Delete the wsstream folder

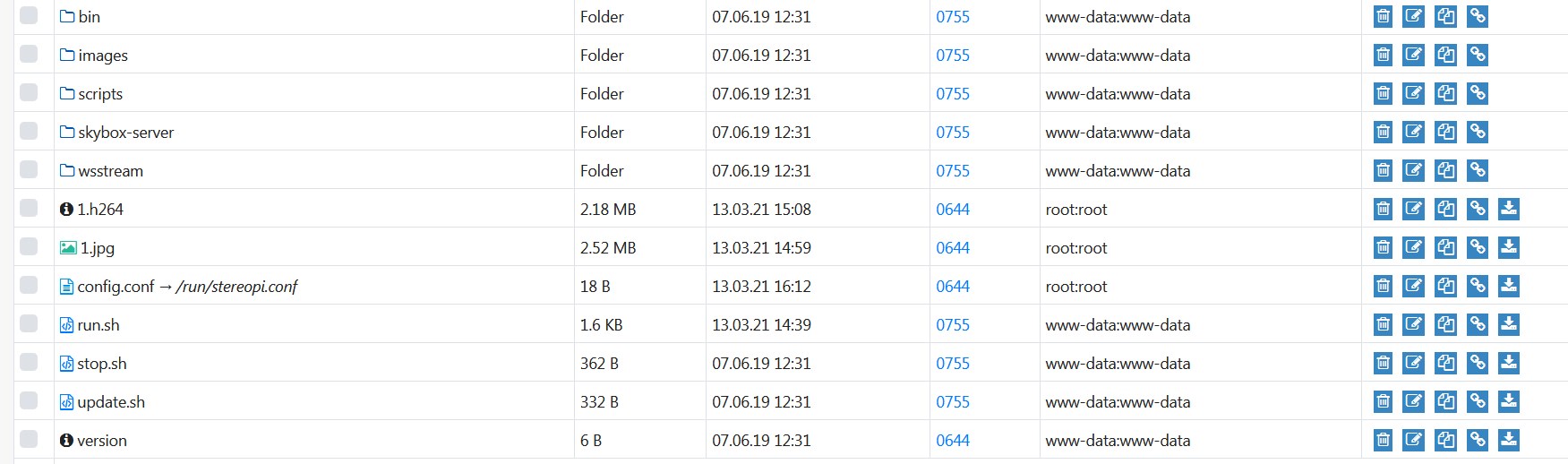coord(1383,170)
